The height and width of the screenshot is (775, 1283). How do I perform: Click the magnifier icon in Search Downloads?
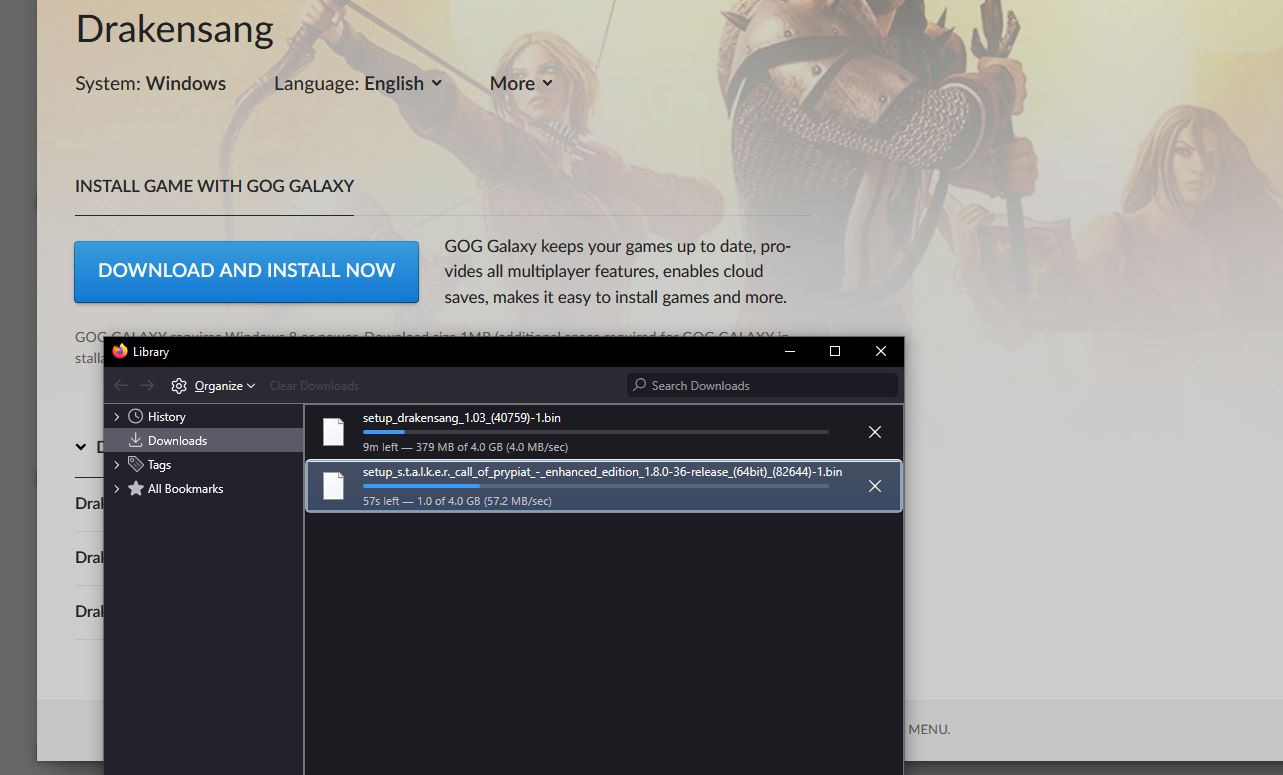[x=640, y=385]
